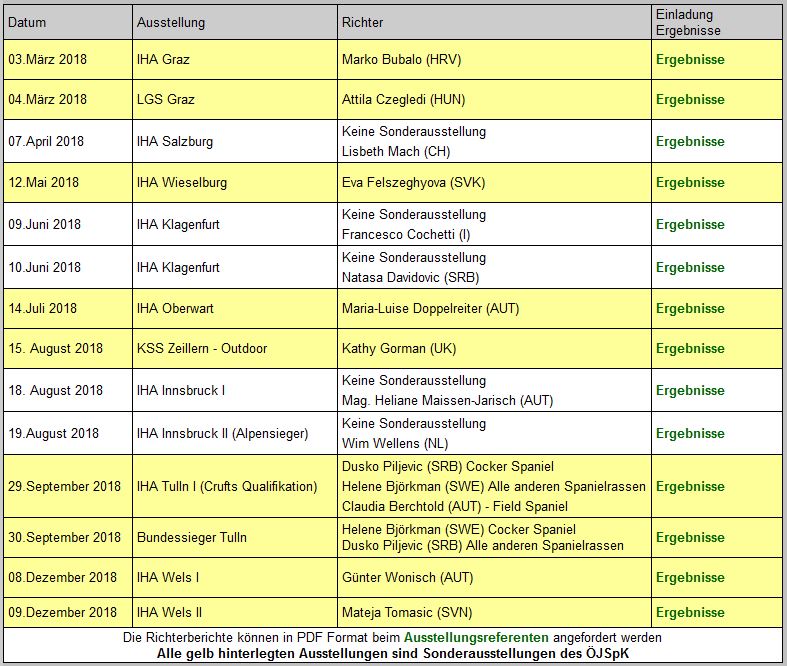The width and height of the screenshot is (787, 666).
Task: Click Ergebnisse for IHA Salzburg
Action: pyautogui.click(x=690, y=141)
